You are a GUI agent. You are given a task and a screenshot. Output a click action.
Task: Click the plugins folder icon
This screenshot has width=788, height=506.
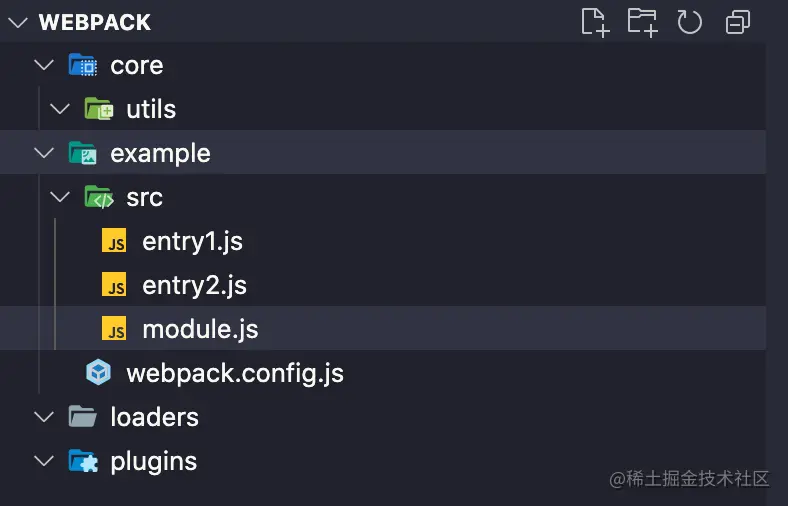pyautogui.click(x=82, y=461)
